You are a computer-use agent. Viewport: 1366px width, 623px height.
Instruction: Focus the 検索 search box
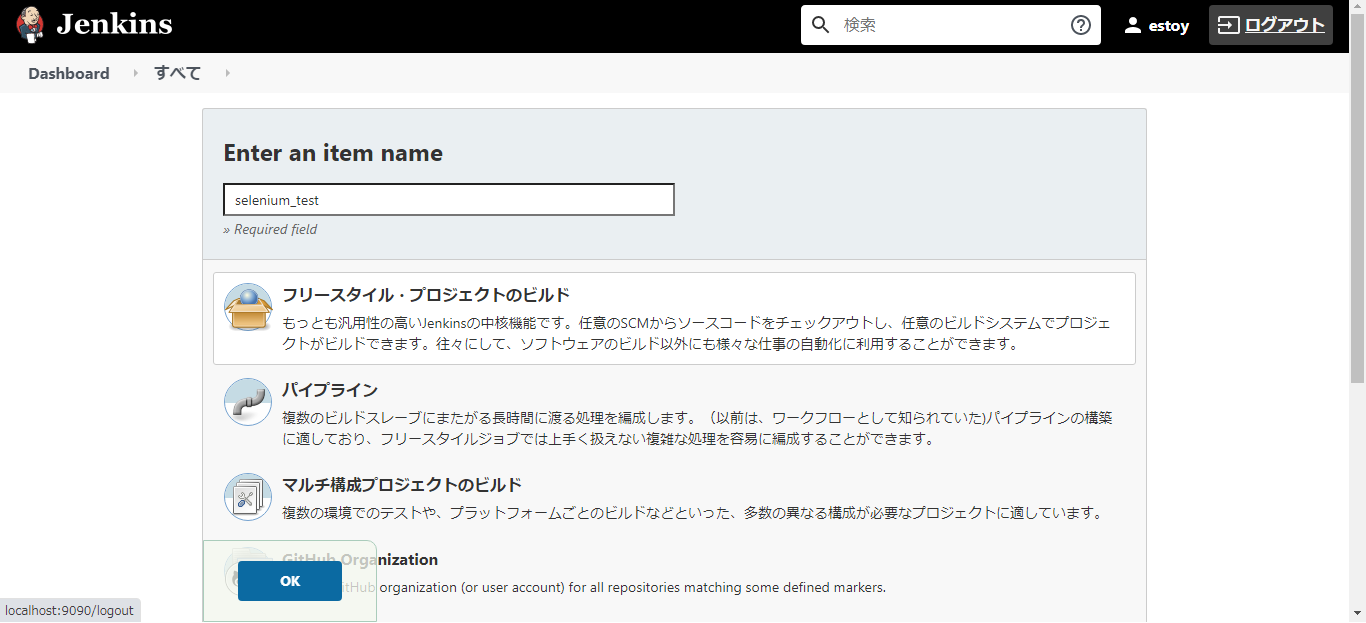pos(951,25)
